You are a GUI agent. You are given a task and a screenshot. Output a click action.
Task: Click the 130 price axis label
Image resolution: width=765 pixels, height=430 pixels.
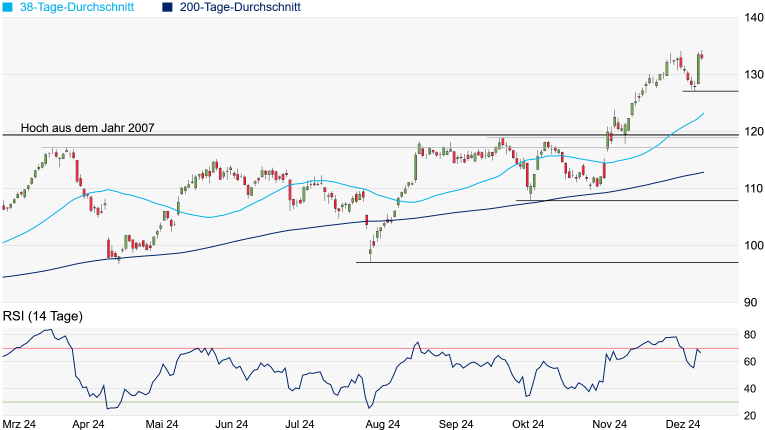click(752, 75)
